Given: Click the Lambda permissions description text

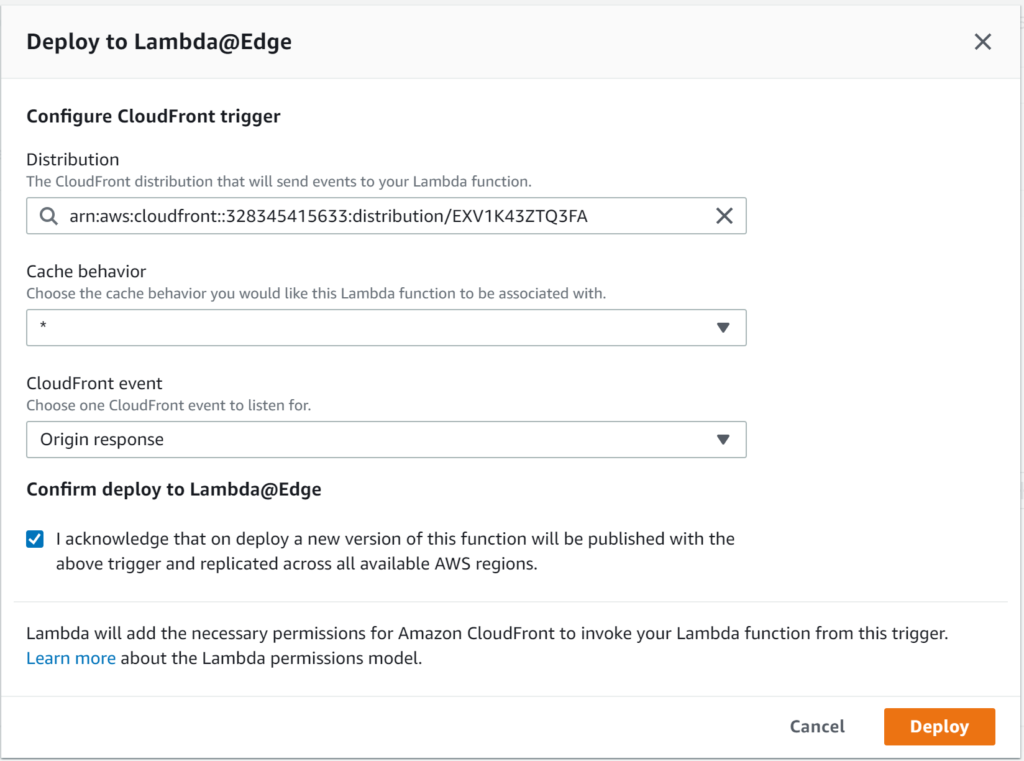Looking at the screenshot, I should click(486, 634).
